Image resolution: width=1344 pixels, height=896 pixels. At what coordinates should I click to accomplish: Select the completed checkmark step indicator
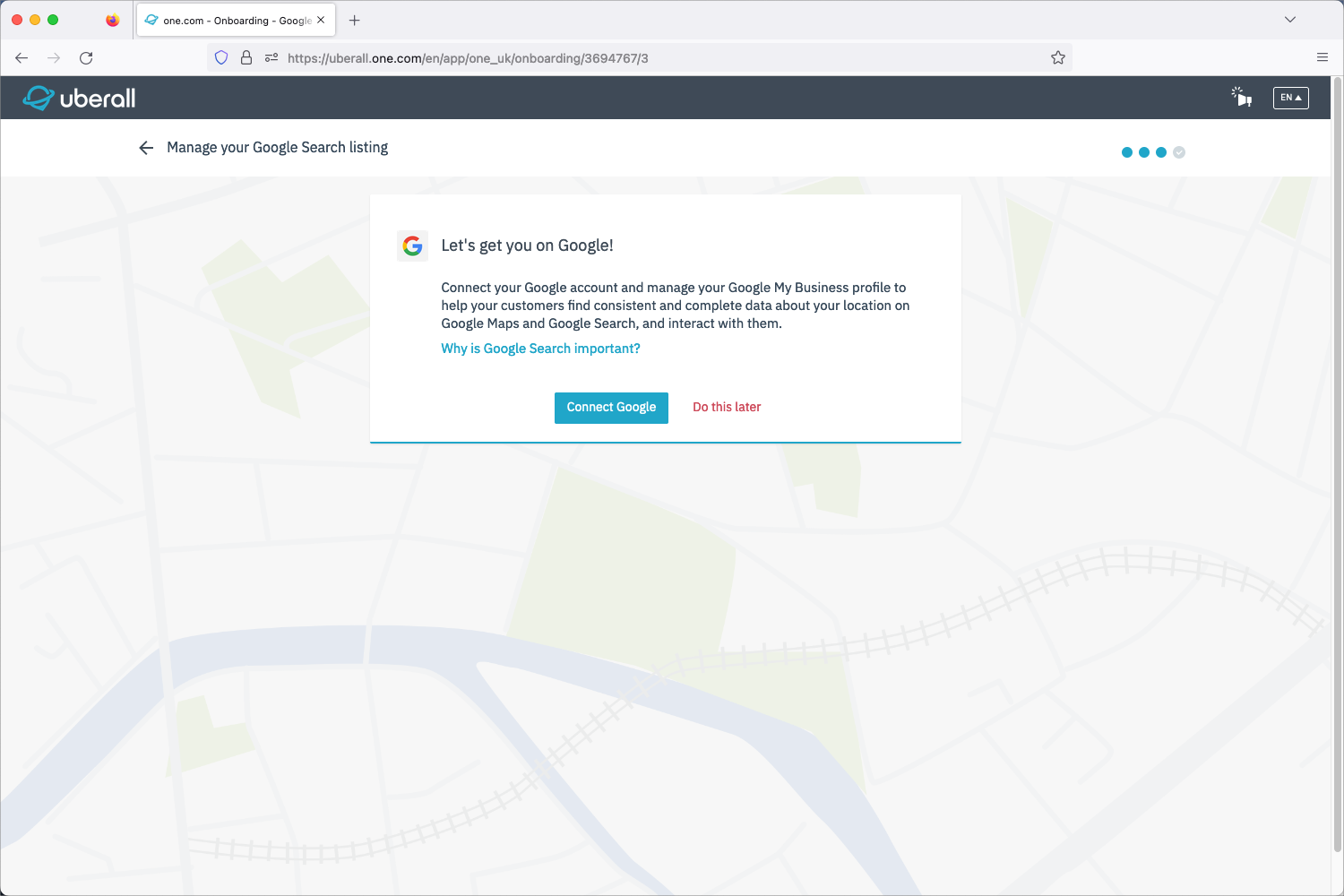pos(1179,152)
